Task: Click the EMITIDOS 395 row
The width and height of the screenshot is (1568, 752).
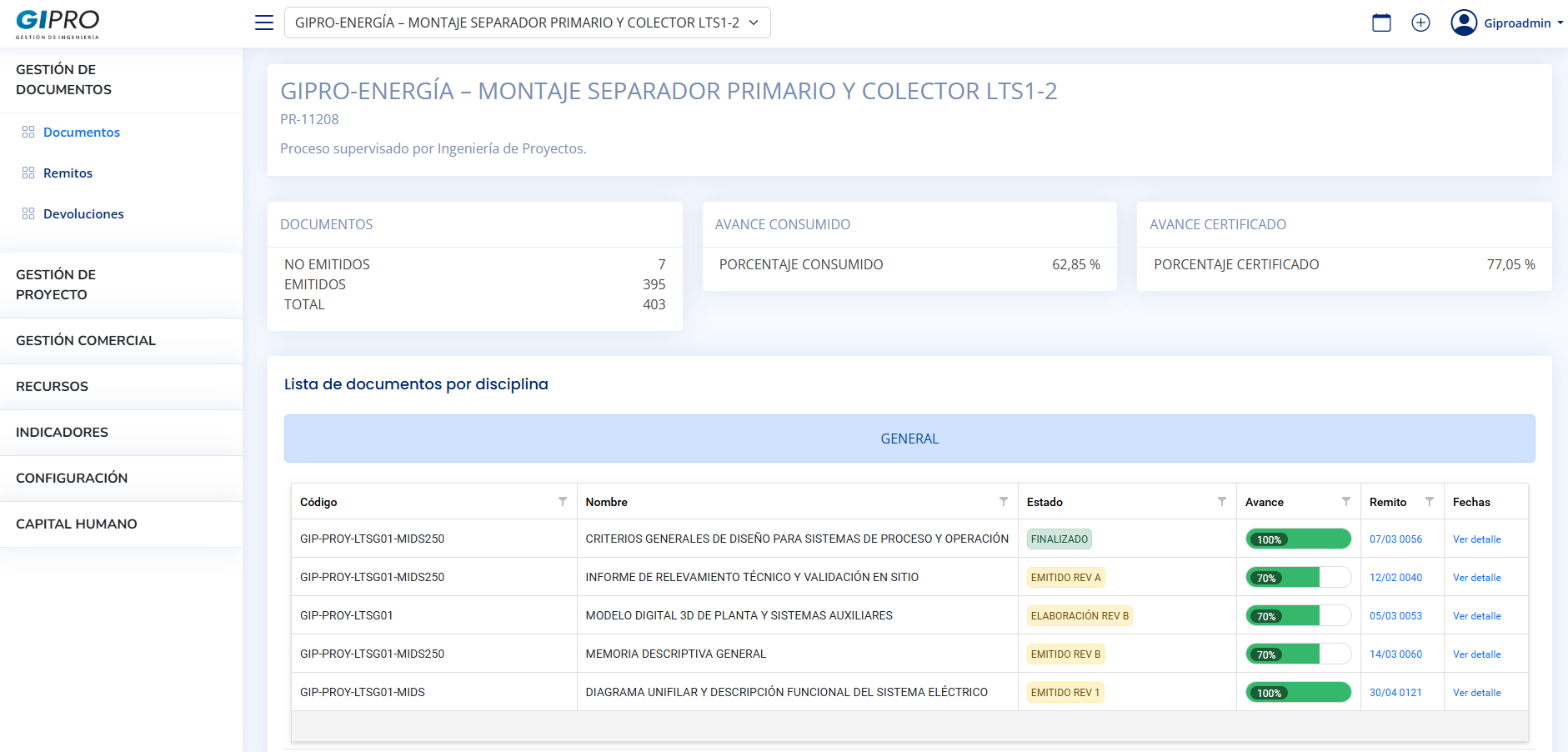Action: coord(474,284)
